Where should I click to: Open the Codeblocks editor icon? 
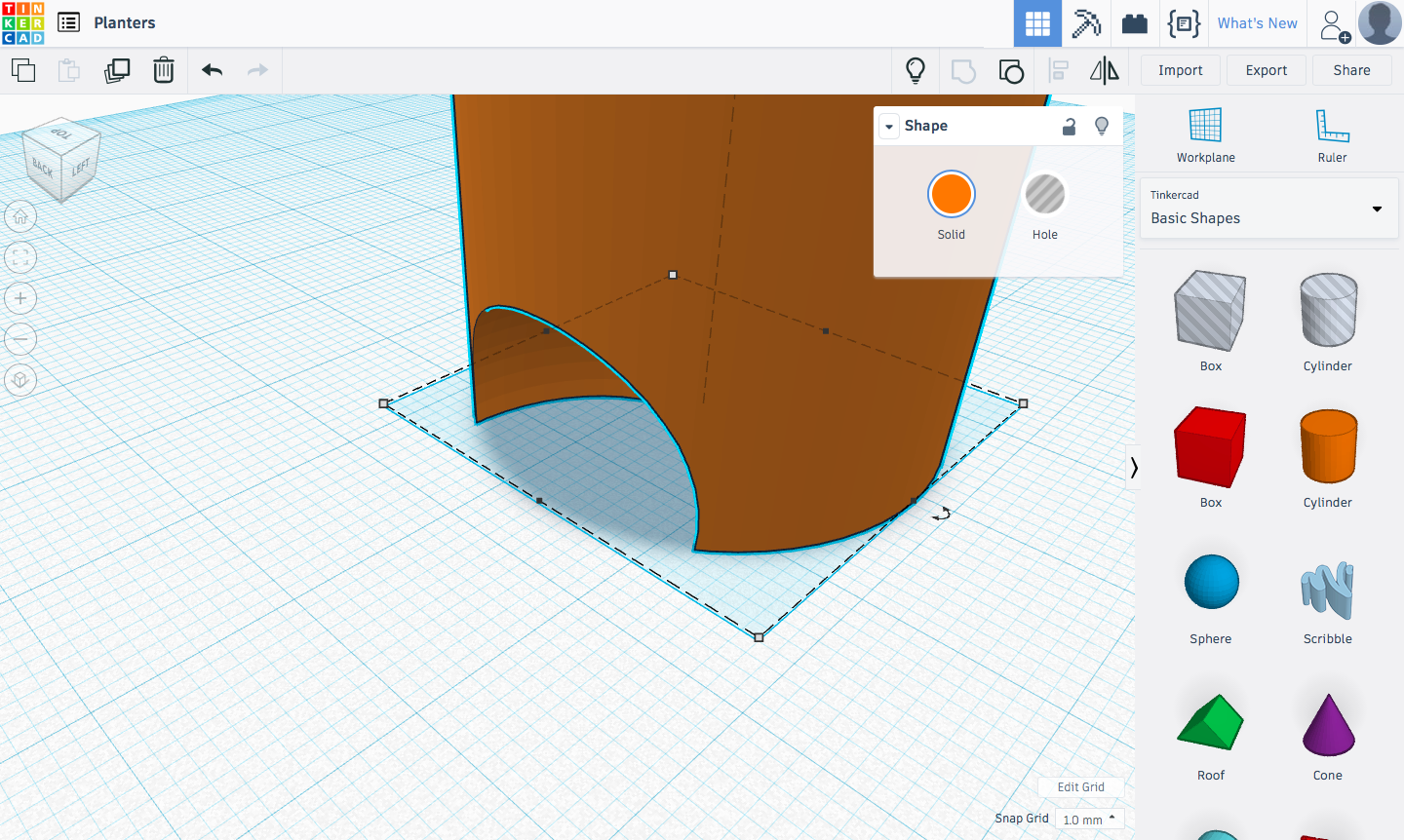pyautogui.click(x=1184, y=23)
